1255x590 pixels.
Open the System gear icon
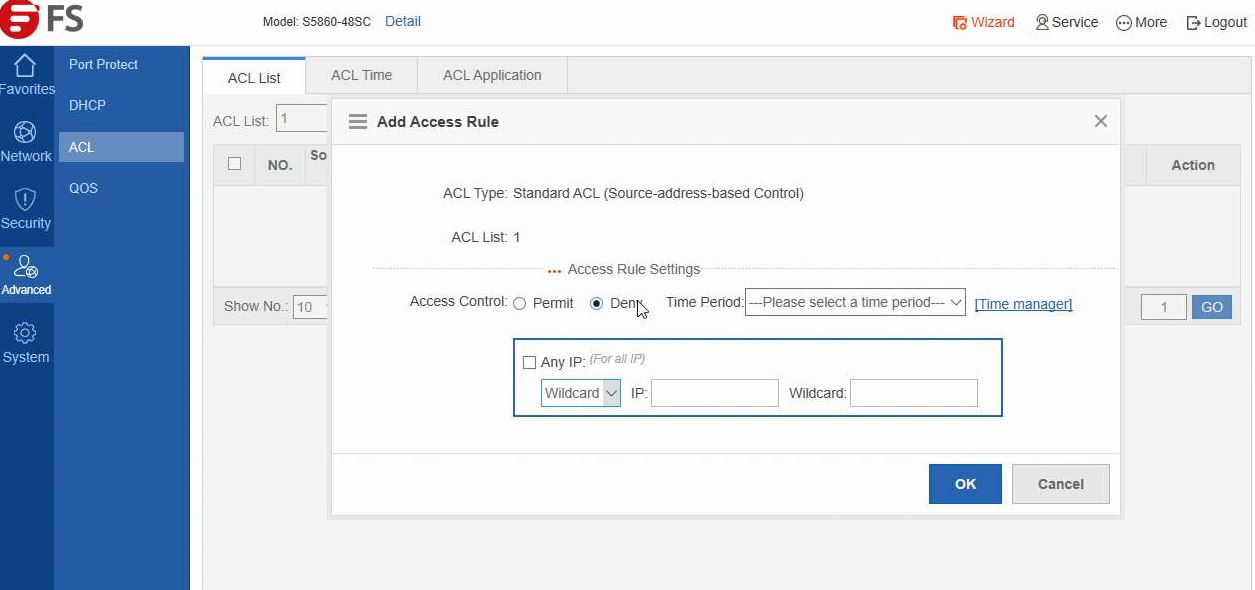[25, 334]
